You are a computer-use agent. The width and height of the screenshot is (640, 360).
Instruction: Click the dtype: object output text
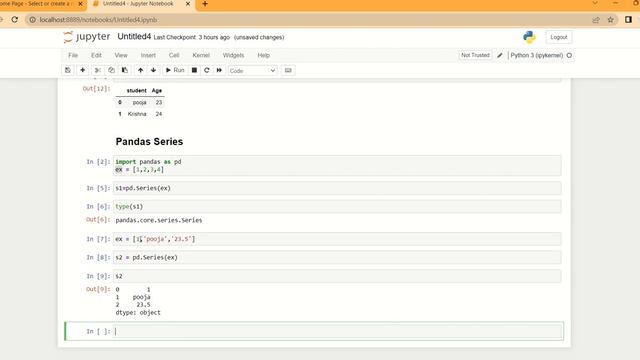pos(138,313)
